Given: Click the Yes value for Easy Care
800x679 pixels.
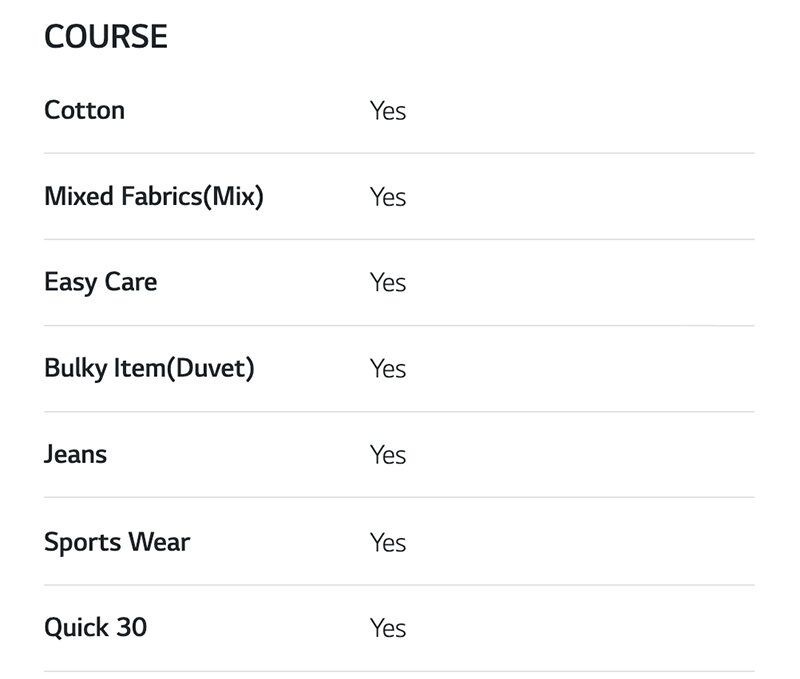Looking at the screenshot, I should (x=388, y=283).
